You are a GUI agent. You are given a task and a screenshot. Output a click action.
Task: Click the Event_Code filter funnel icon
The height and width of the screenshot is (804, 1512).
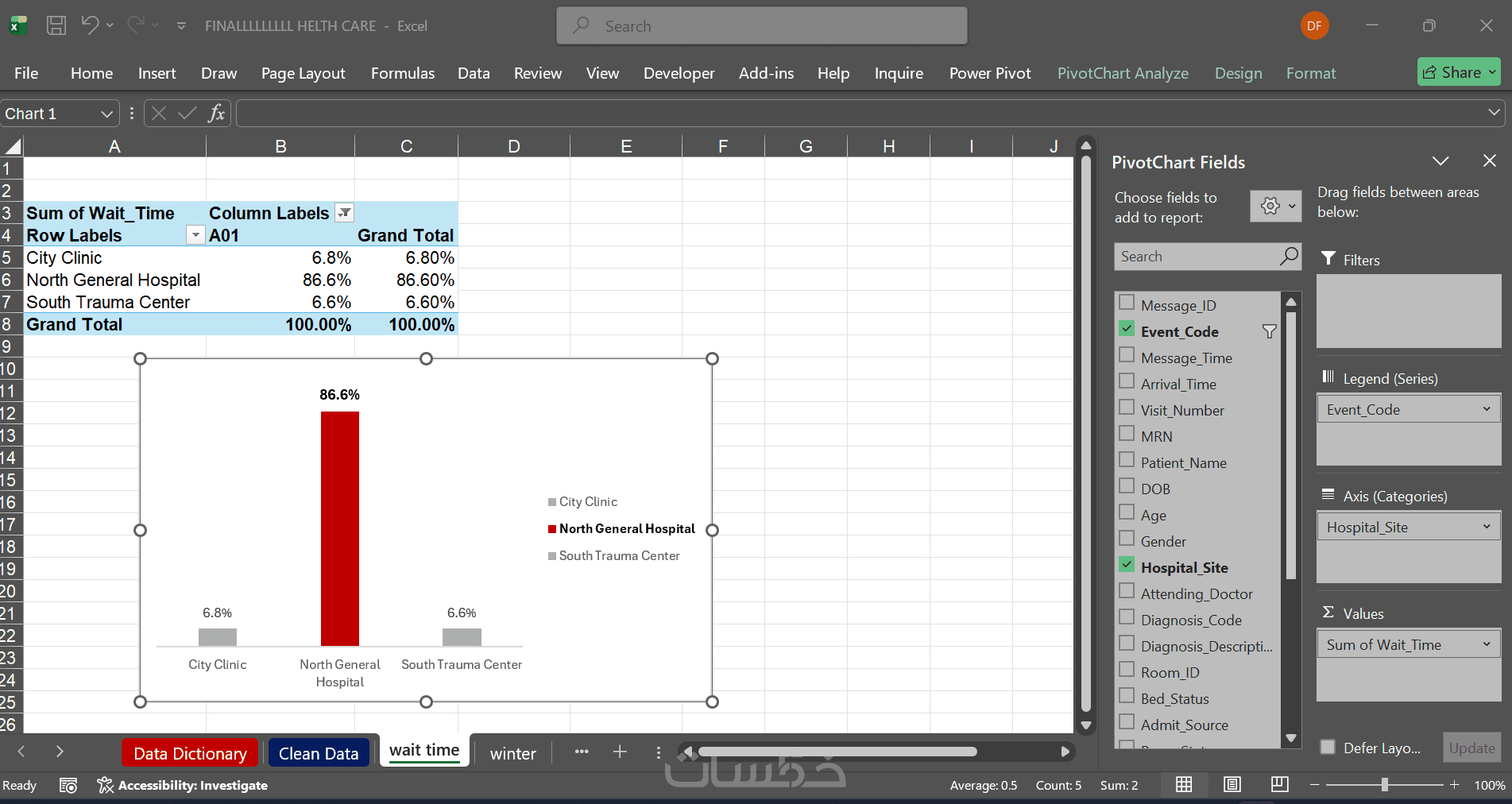(1269, 331)
